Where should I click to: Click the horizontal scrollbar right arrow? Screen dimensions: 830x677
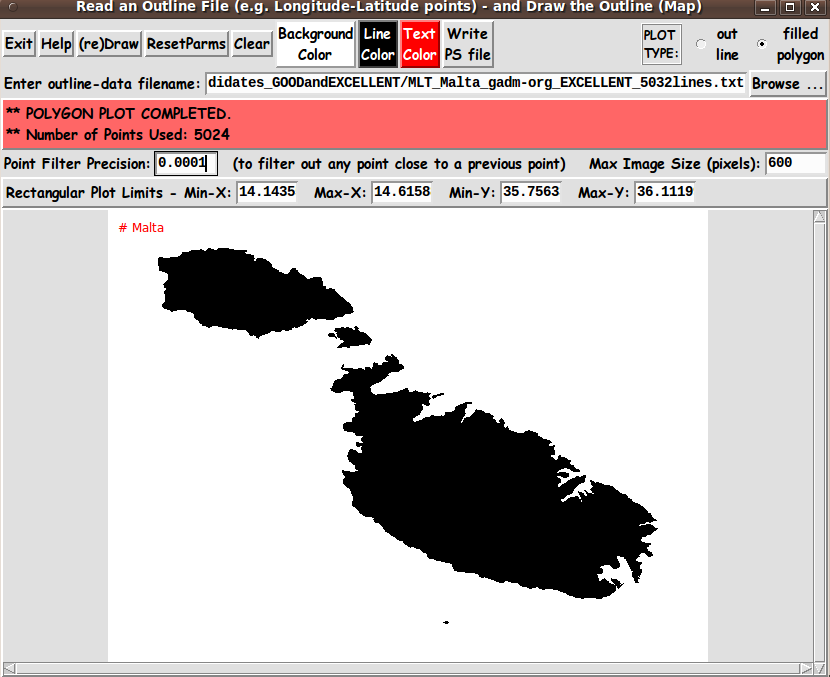806,669
